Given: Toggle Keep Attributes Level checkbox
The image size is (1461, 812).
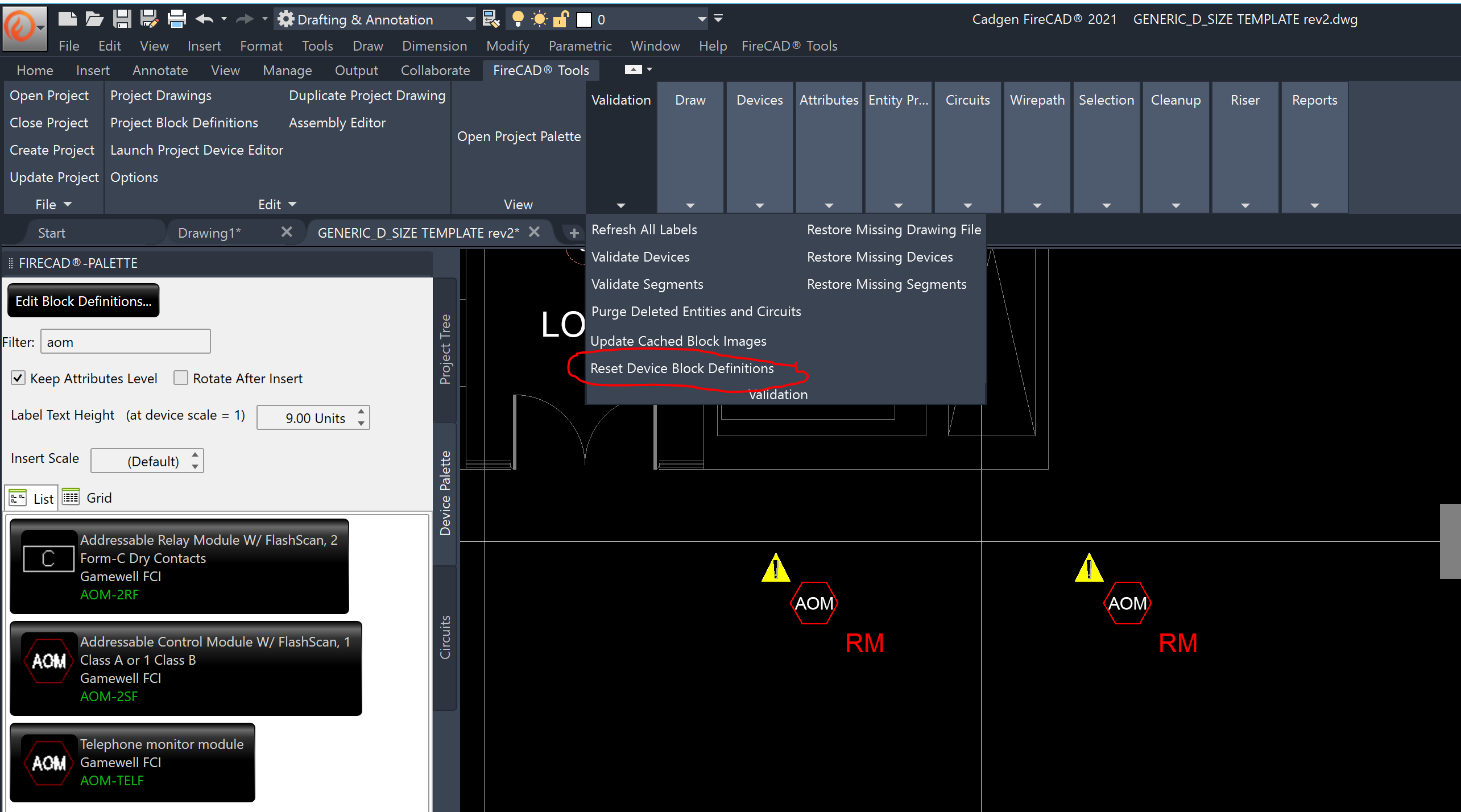Looking at the screenshot, I should click(x=18, y=378).
